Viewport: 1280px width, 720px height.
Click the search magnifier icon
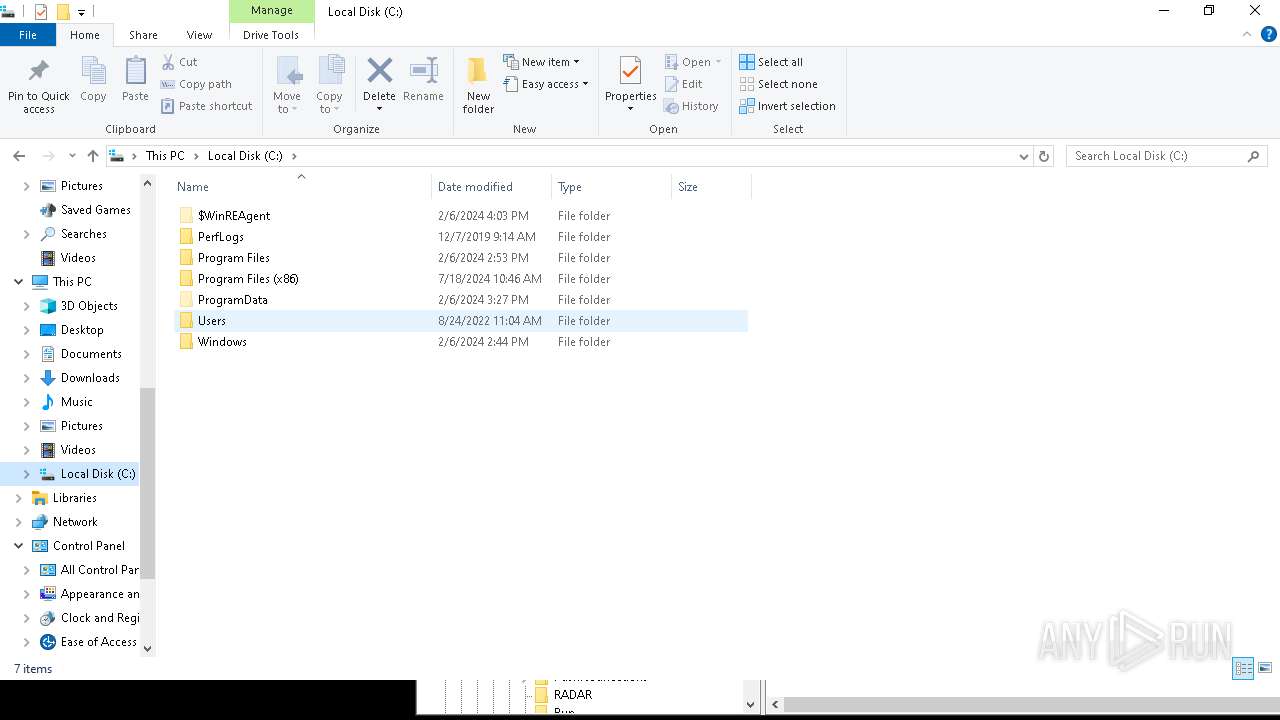click(1253, 156)
